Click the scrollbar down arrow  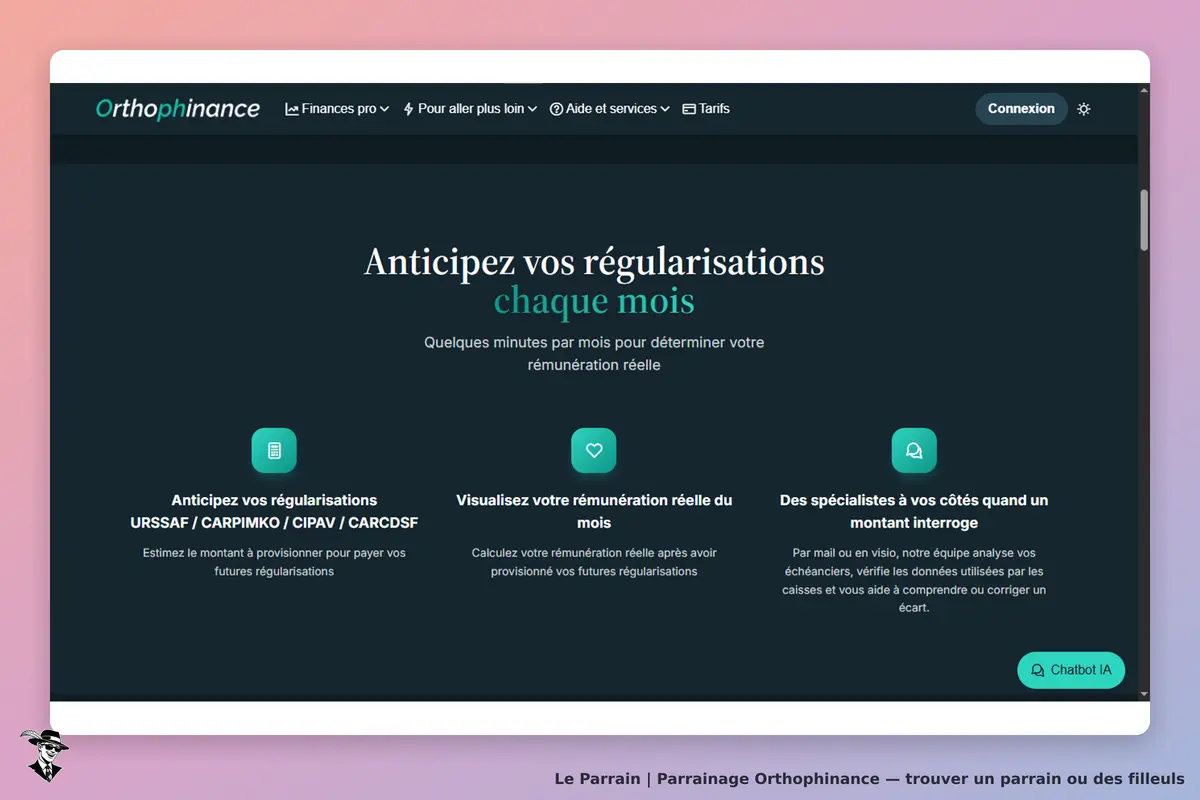click(1144, 694)
